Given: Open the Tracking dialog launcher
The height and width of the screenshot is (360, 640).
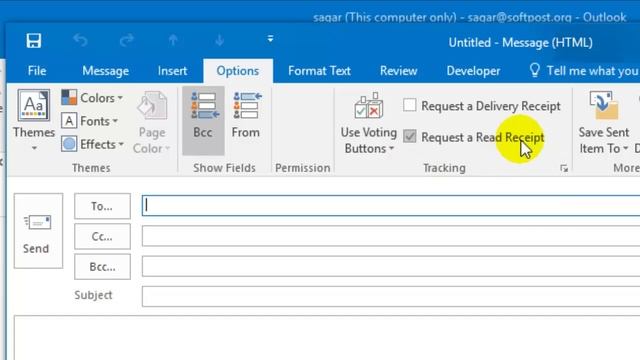Looking at the screenshot, I should point(564,168).
